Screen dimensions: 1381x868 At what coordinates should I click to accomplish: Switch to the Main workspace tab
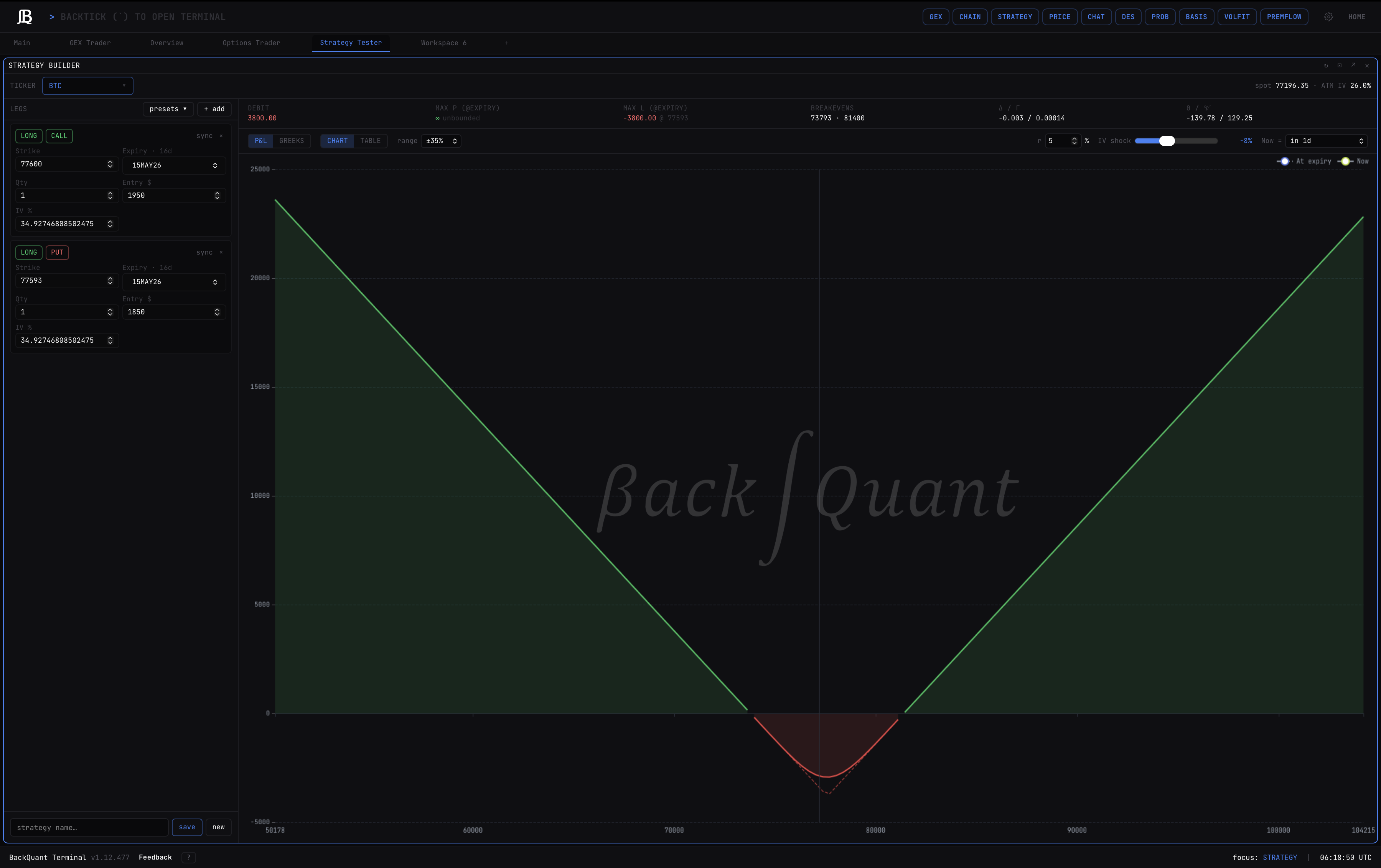pos(22,43)
